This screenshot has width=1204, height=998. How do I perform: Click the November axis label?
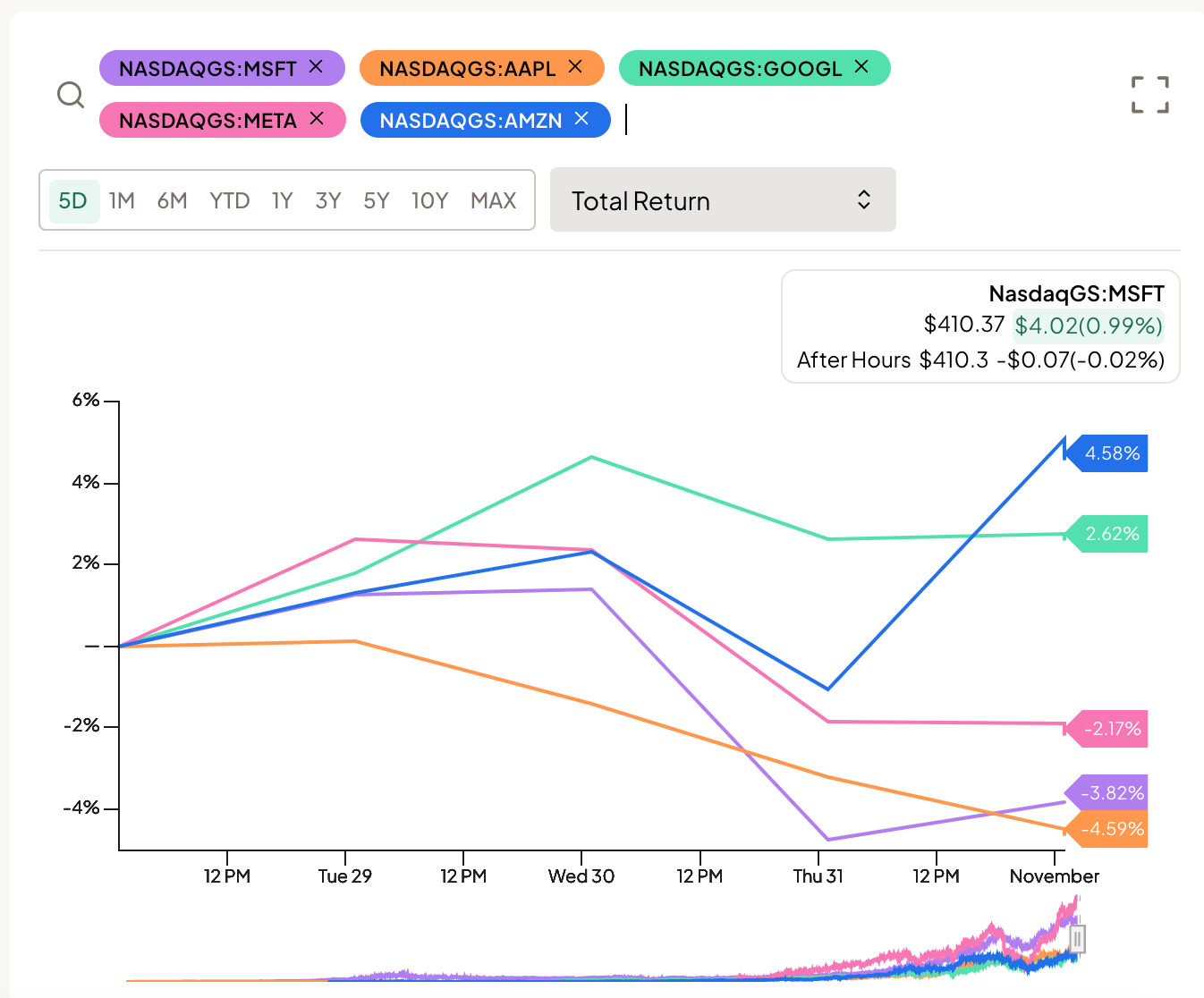1055,876
